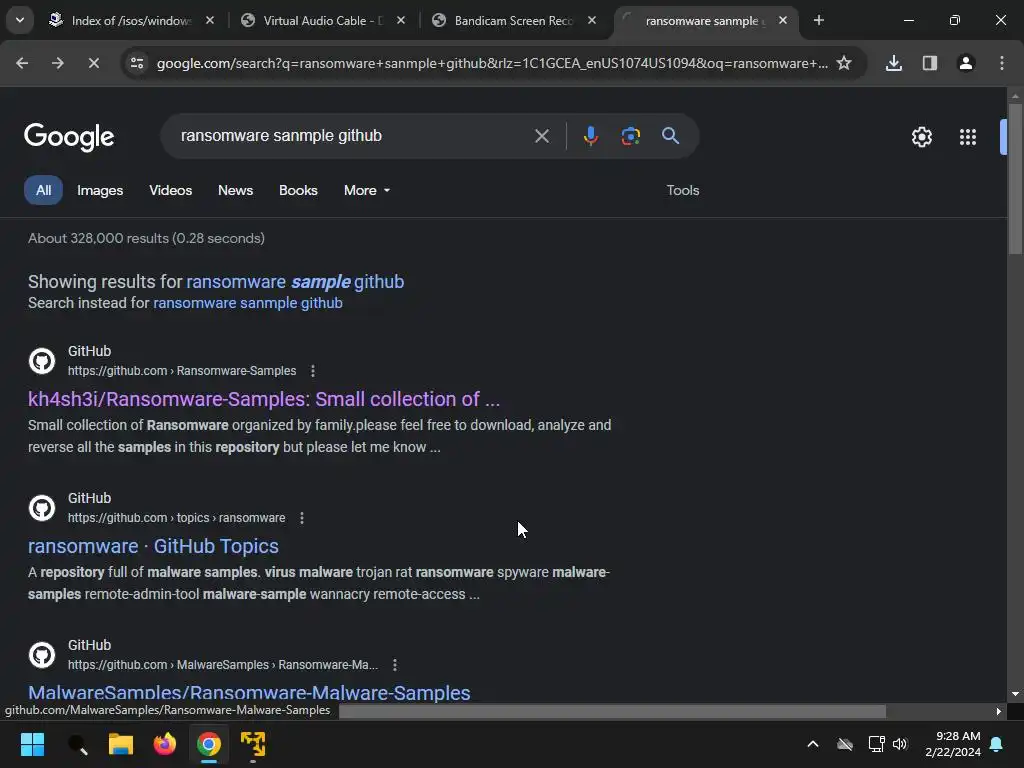
Task: Switch to the Index of /isos/windows tab
Action: 131,20
